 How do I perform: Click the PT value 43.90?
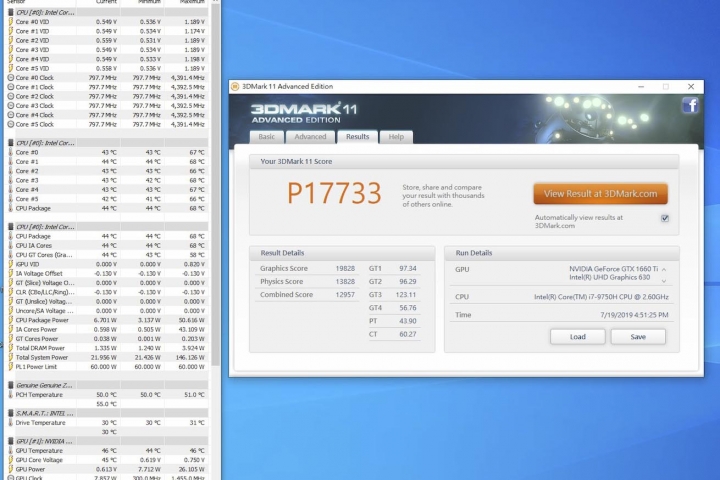[x=407, y=321]
